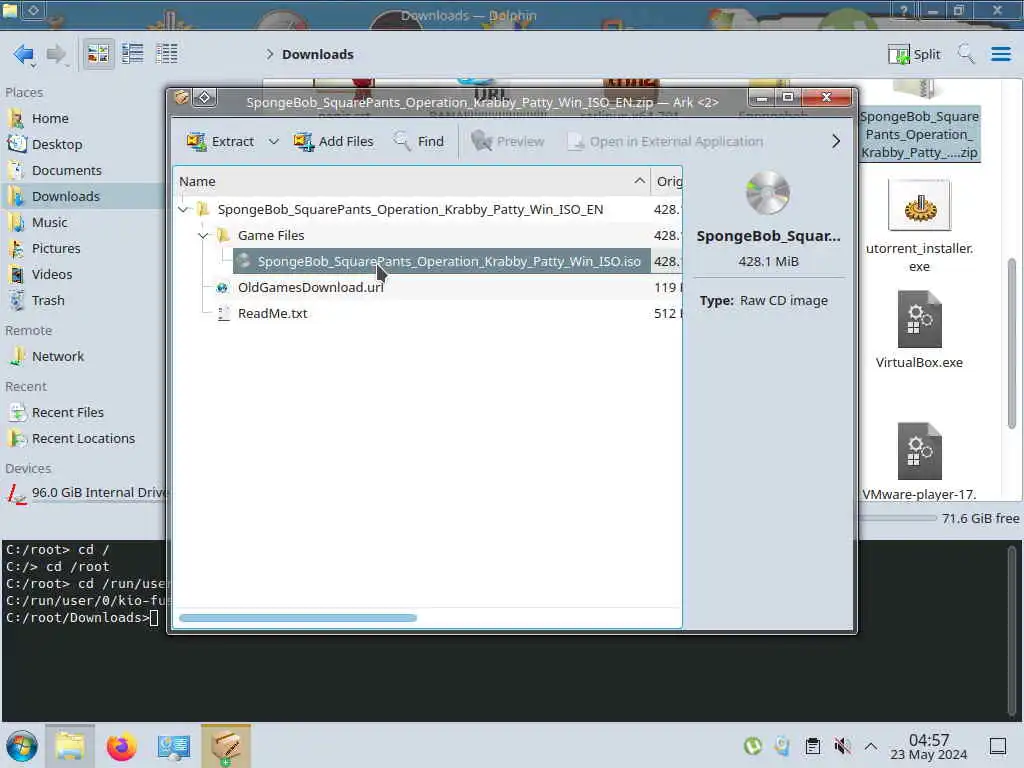
Task: Click the Downloads breadcrumb in Dolphin
Action: (x=317, y=54)
